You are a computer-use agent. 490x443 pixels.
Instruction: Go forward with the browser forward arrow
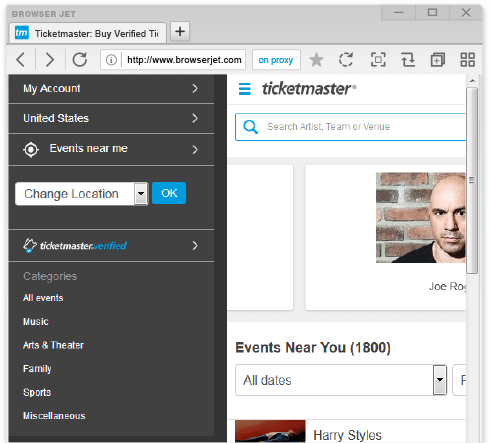(x=49, y=60)
